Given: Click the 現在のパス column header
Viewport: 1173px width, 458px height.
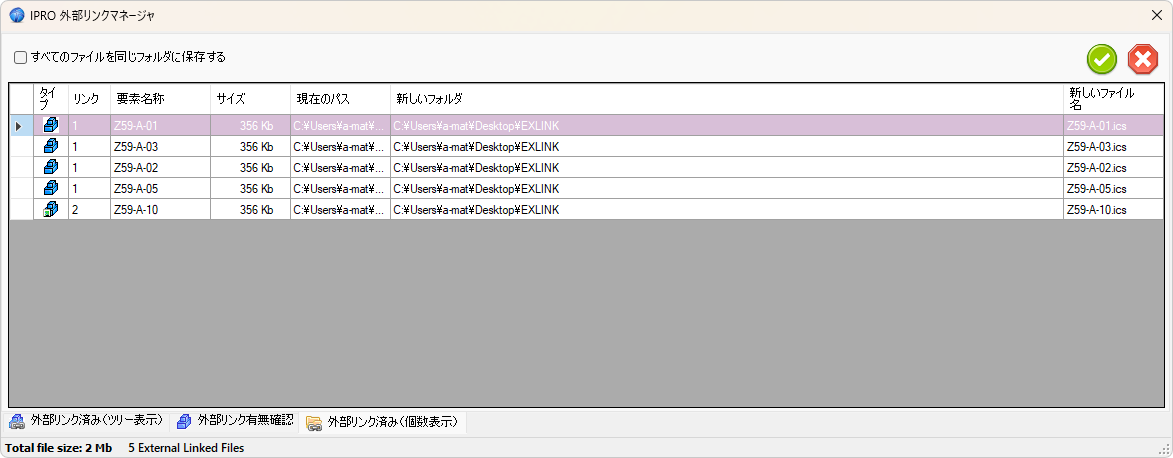Looking at the screenshot, I should point(340,99).
